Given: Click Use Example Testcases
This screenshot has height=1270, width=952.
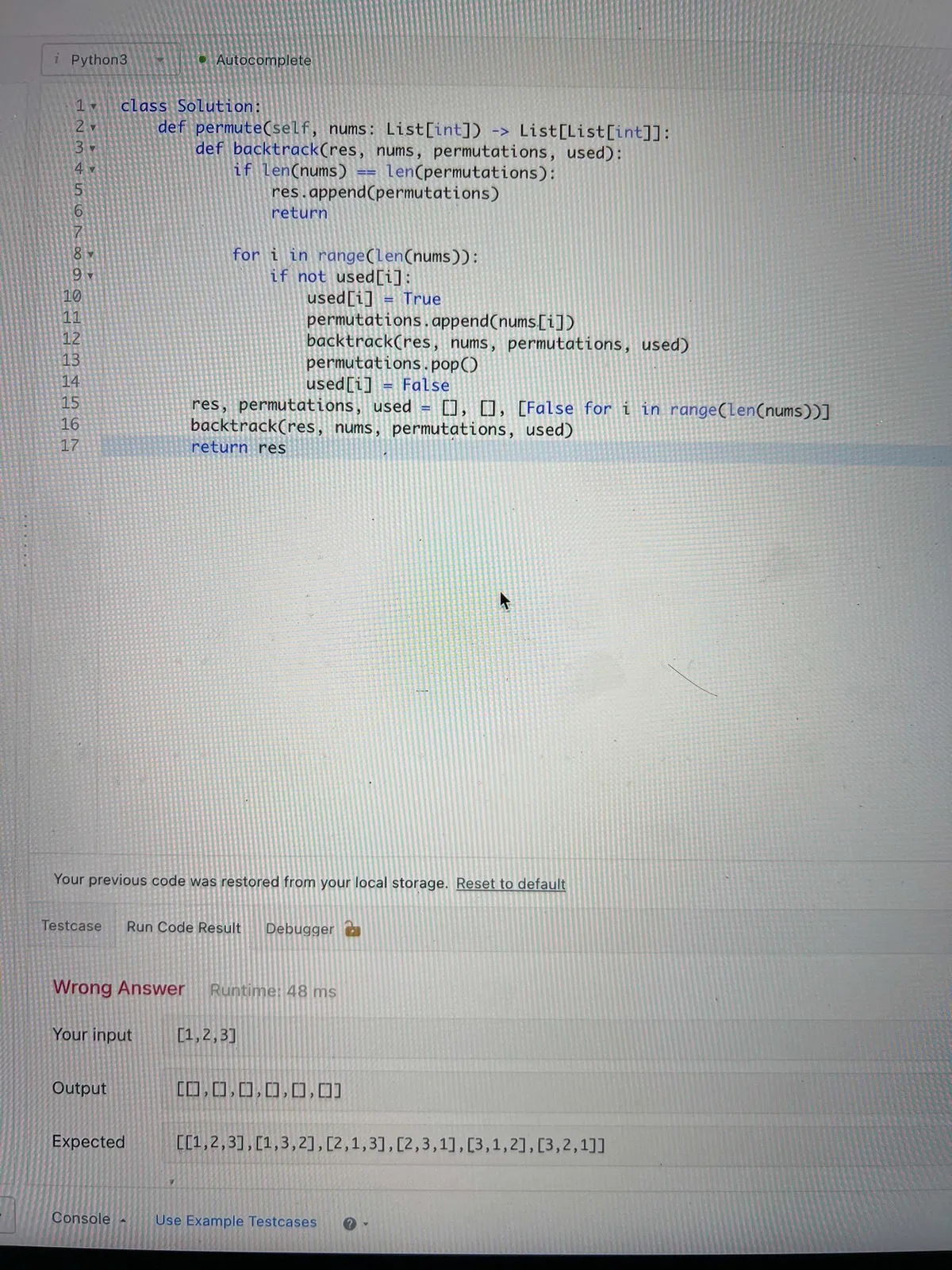Looking at the screenshot, I should [x=236, y=1221].
